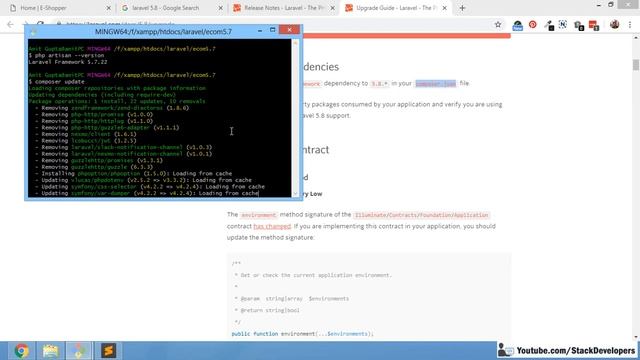Click the Illuminate/Contracts/Foundation/Application code text
The width and height of the screenshot is (640, 360).
click(421, 215)
